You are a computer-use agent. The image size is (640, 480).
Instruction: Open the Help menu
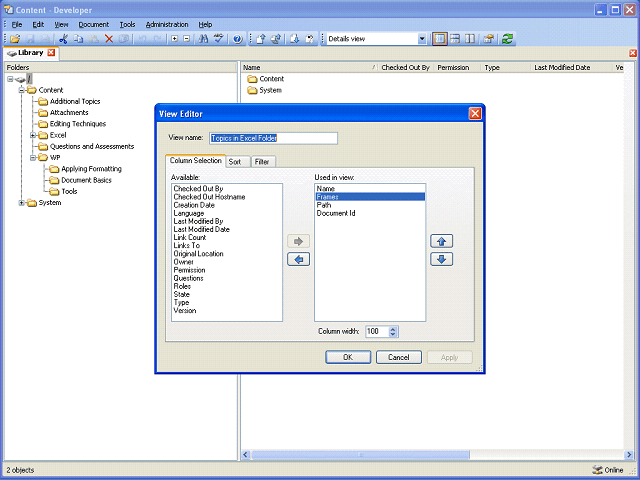click(205, 24)
